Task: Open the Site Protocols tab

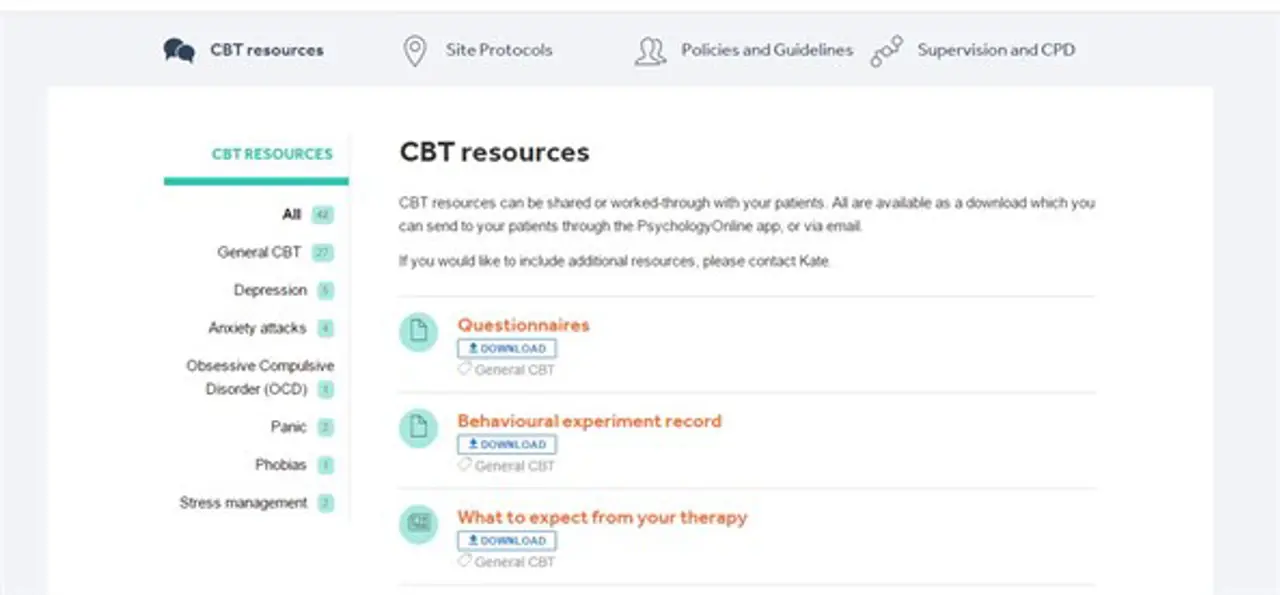Action: click(498, 50)
